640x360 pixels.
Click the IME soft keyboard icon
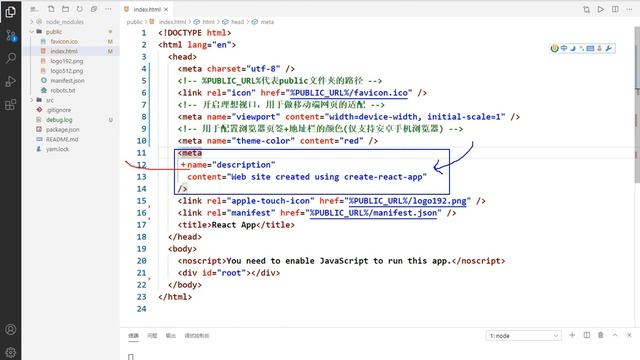(x=590, y=48)
